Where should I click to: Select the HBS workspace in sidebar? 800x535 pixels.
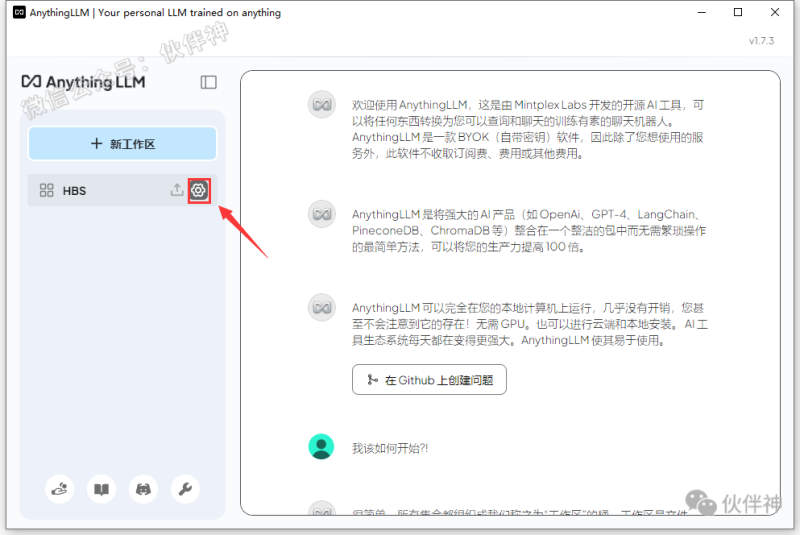click(x=100, y=190)
